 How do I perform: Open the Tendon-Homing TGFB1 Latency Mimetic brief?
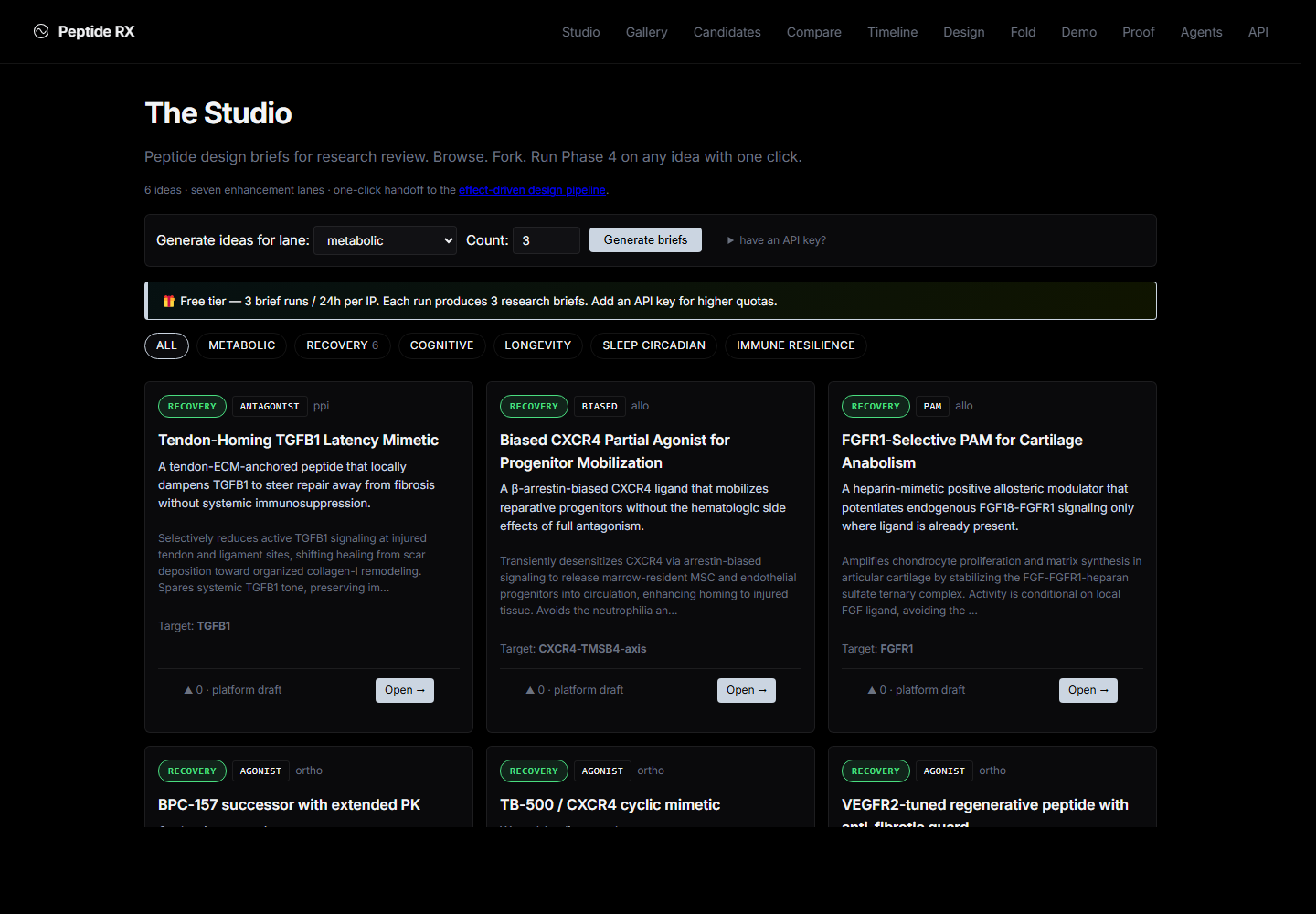(x=405, y=690)
